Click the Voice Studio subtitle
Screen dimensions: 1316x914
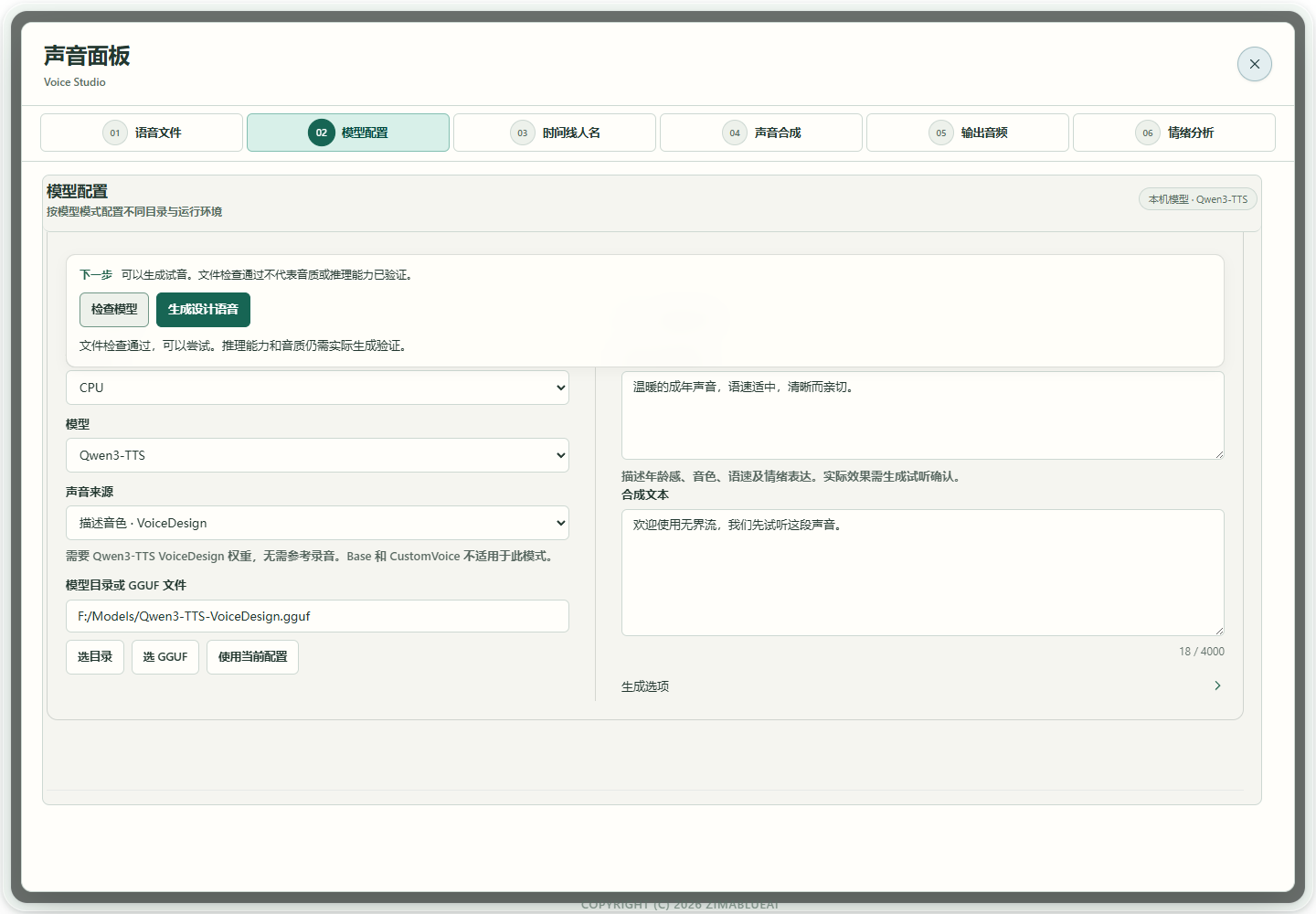75,82
